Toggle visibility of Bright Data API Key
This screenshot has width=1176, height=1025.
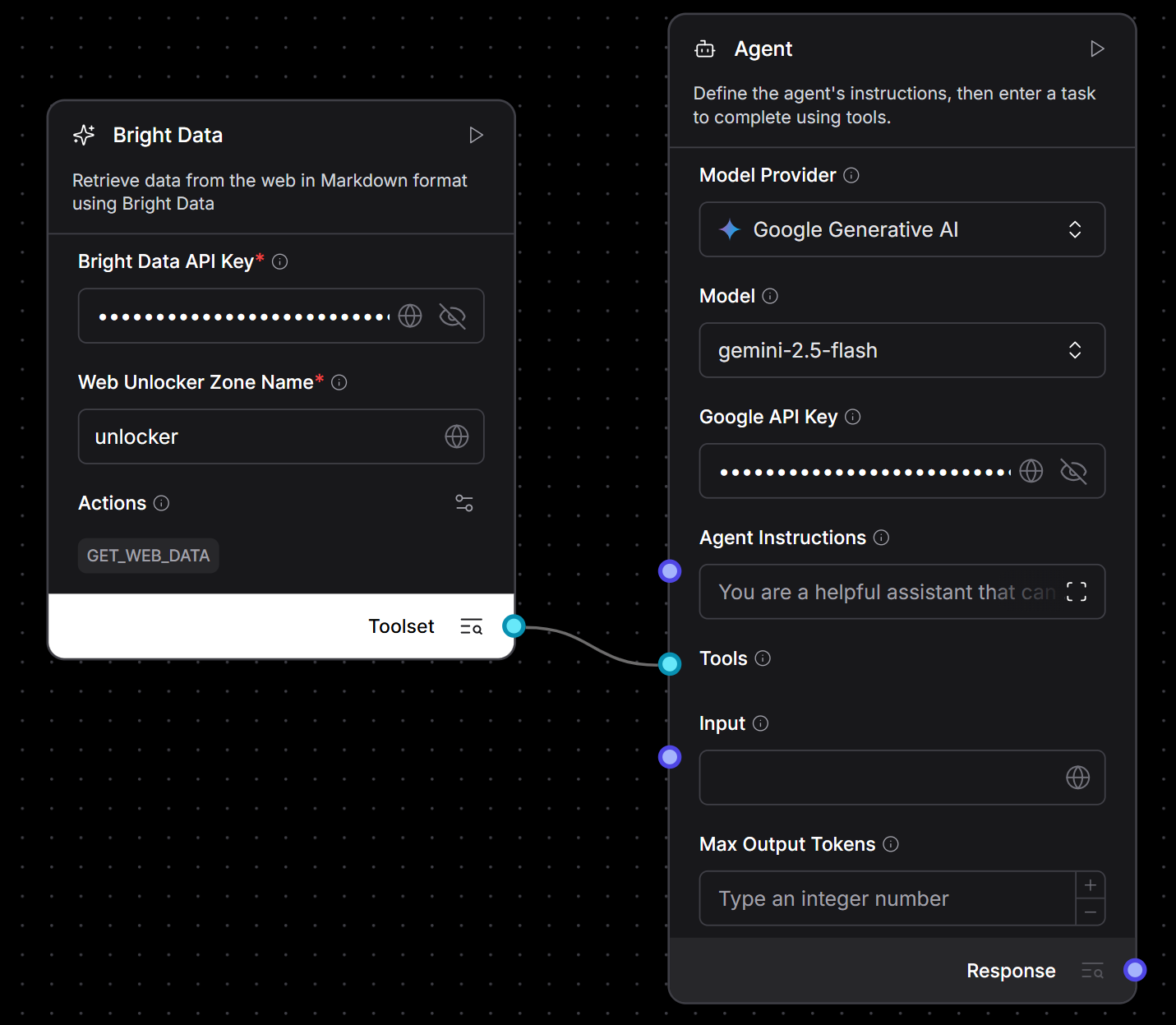452,316
